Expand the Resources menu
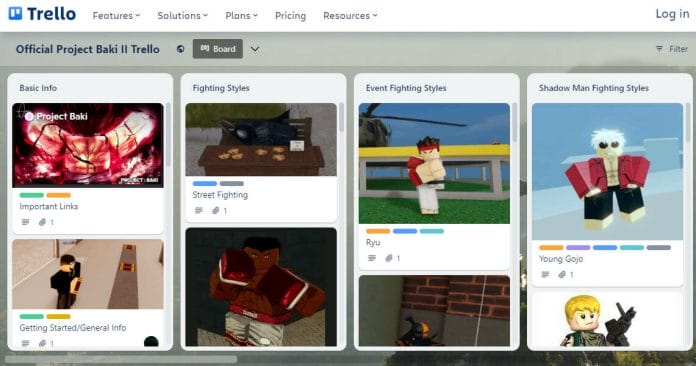The image size is (696, 366). click(350, 16)
